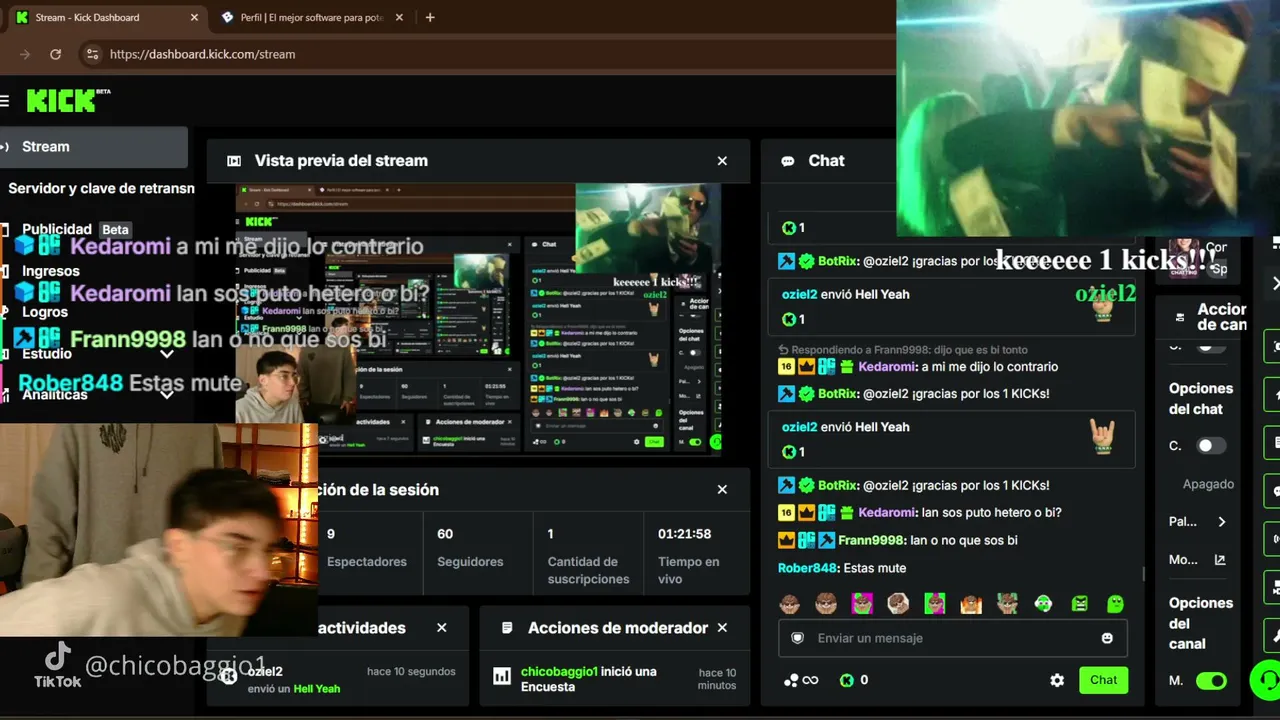Screen dimensions: 1280x720
Task: Click the Cantidad de suscripciones stat
Action: [588, 557]
